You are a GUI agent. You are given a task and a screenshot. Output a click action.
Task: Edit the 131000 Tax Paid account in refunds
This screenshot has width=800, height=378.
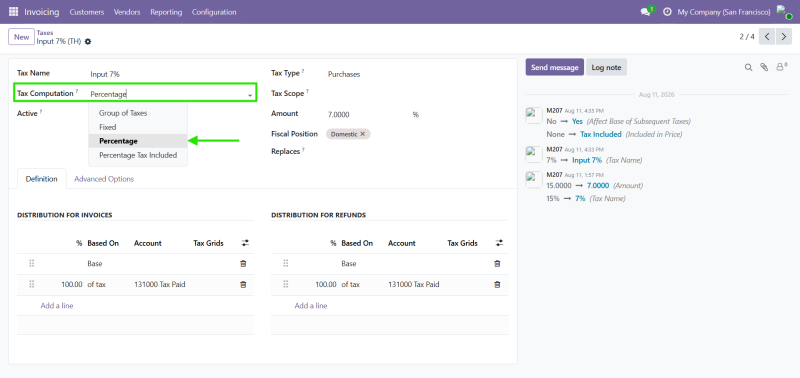click(414, 285)
